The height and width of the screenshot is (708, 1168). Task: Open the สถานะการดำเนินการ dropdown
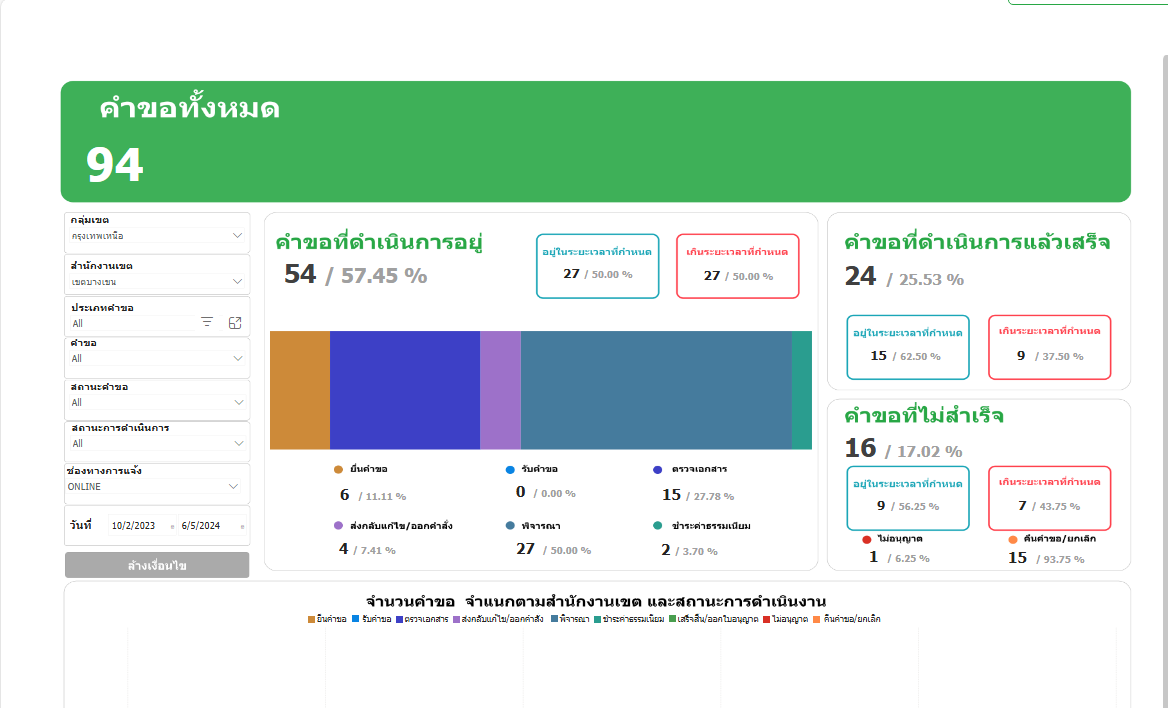237,443
